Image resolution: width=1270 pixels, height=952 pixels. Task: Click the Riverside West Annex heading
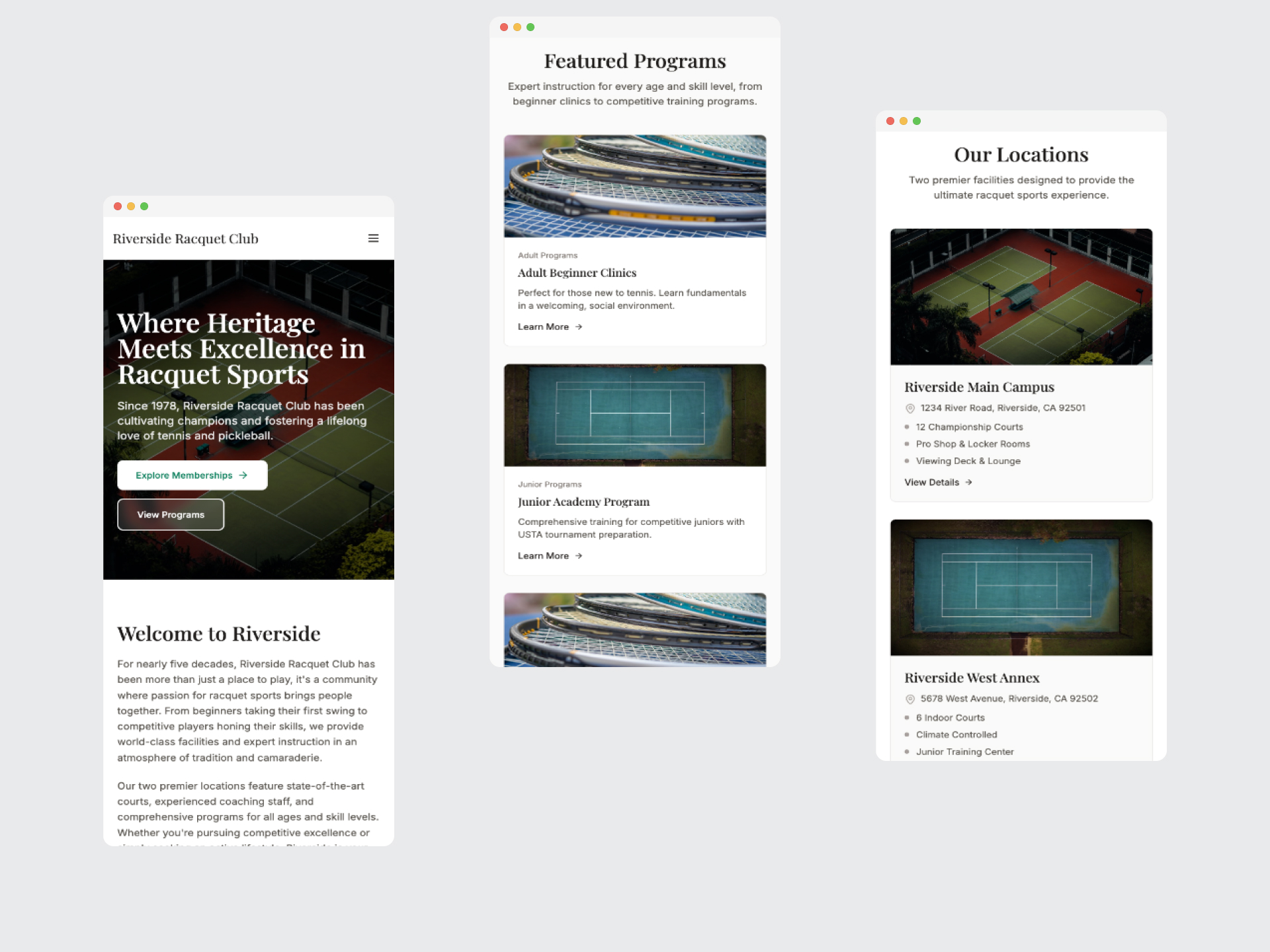tap(972, 678)
